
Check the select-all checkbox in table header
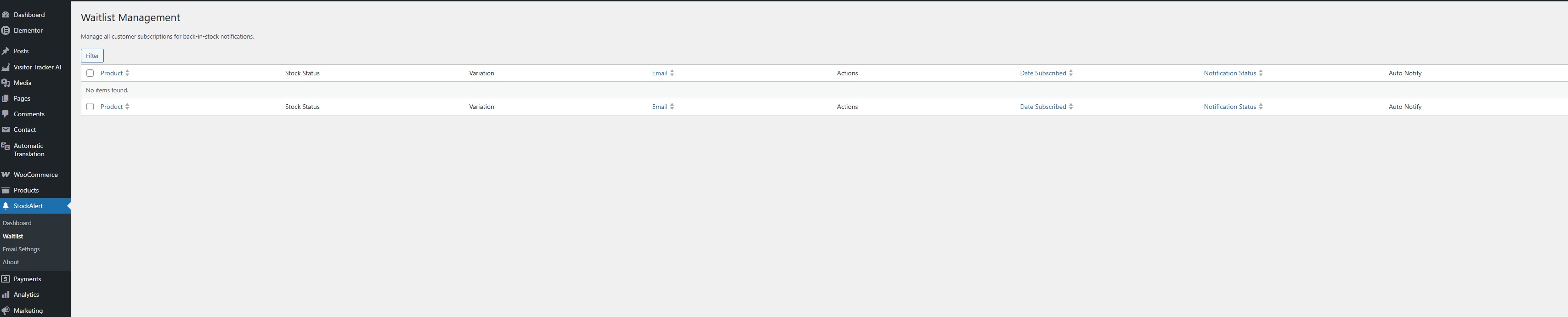tap(90, 73)
